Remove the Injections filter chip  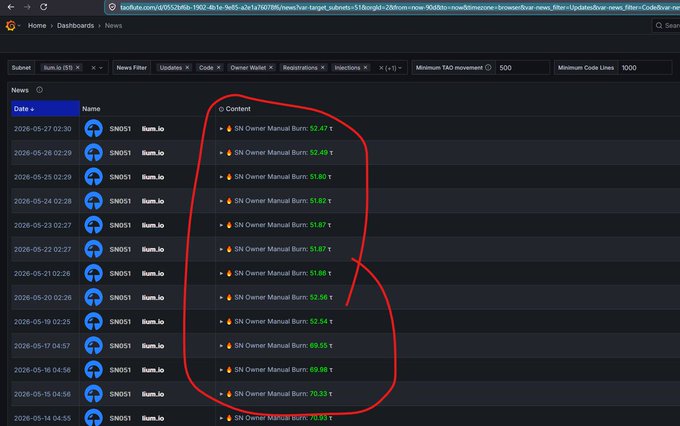[x=366, y=67]
